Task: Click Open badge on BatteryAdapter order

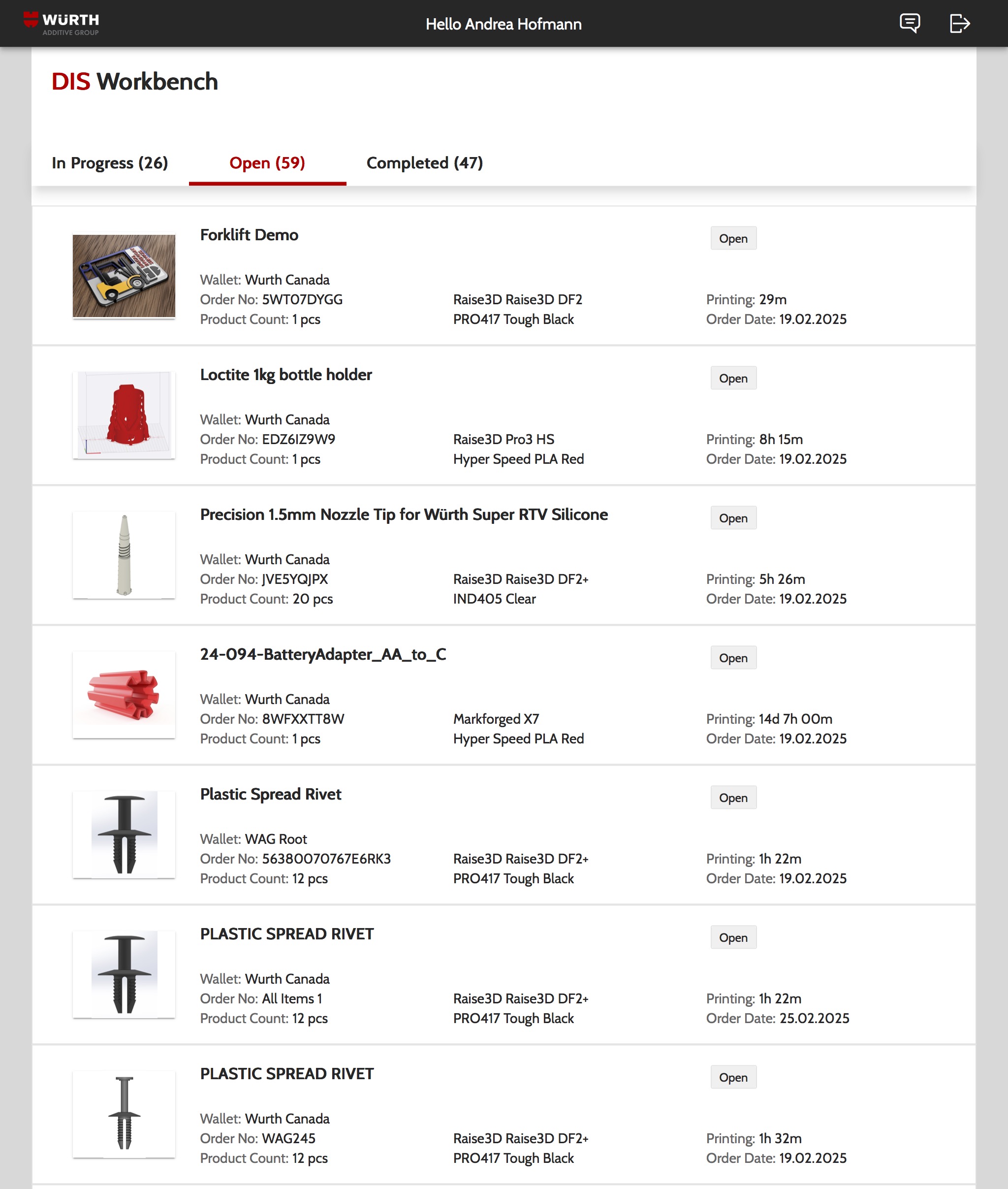Action: click(733, 658)
